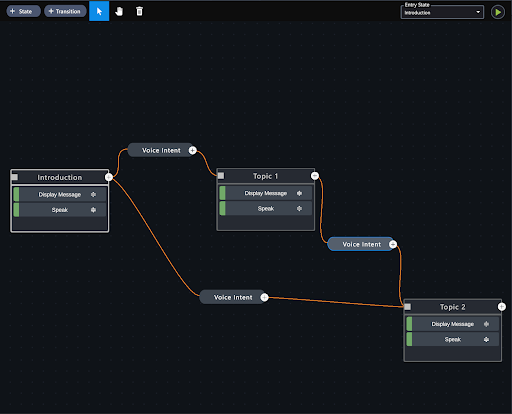
Task: Run the state machine with play button
Action: [498, 12]
